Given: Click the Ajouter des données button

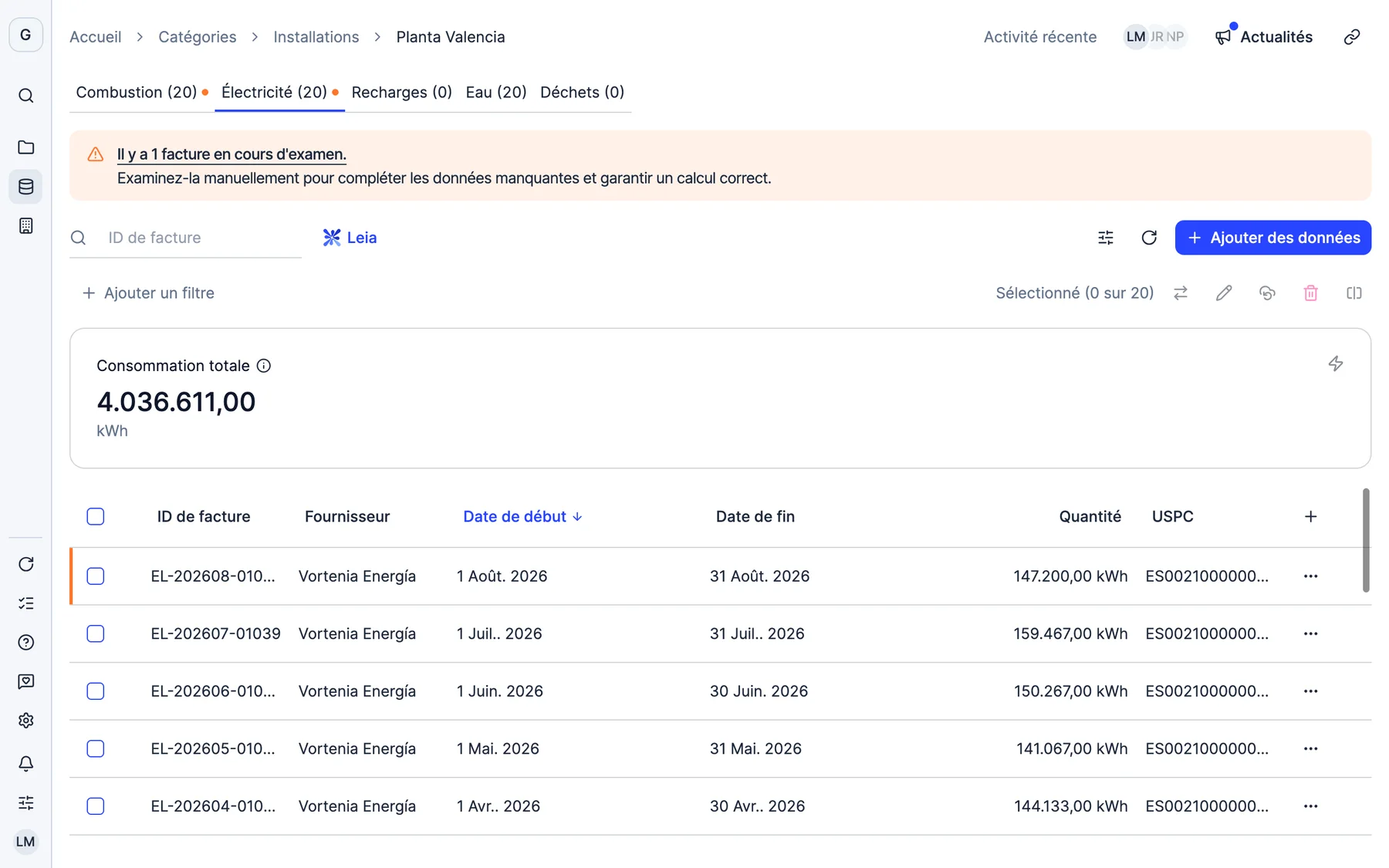Looking at the screenshot, I should pyautogui.click(x=1273, y=238).
